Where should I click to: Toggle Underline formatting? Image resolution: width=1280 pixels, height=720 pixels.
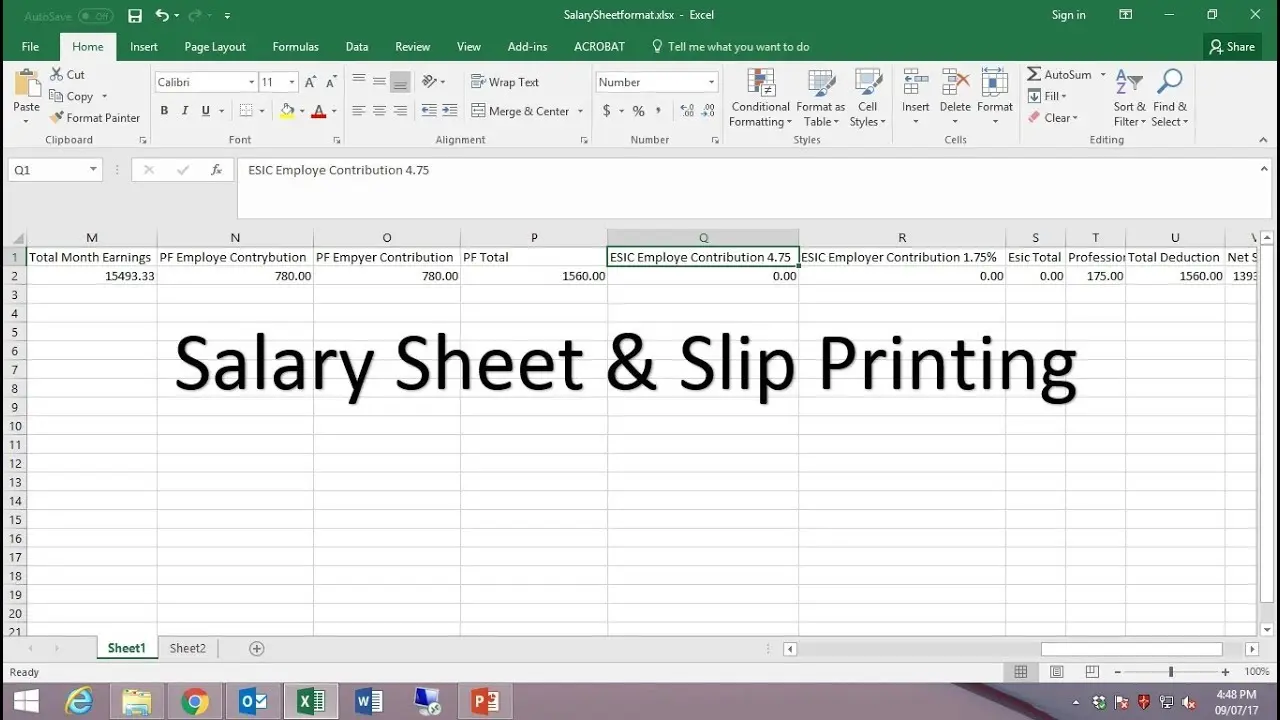click(x=206, y=111)
